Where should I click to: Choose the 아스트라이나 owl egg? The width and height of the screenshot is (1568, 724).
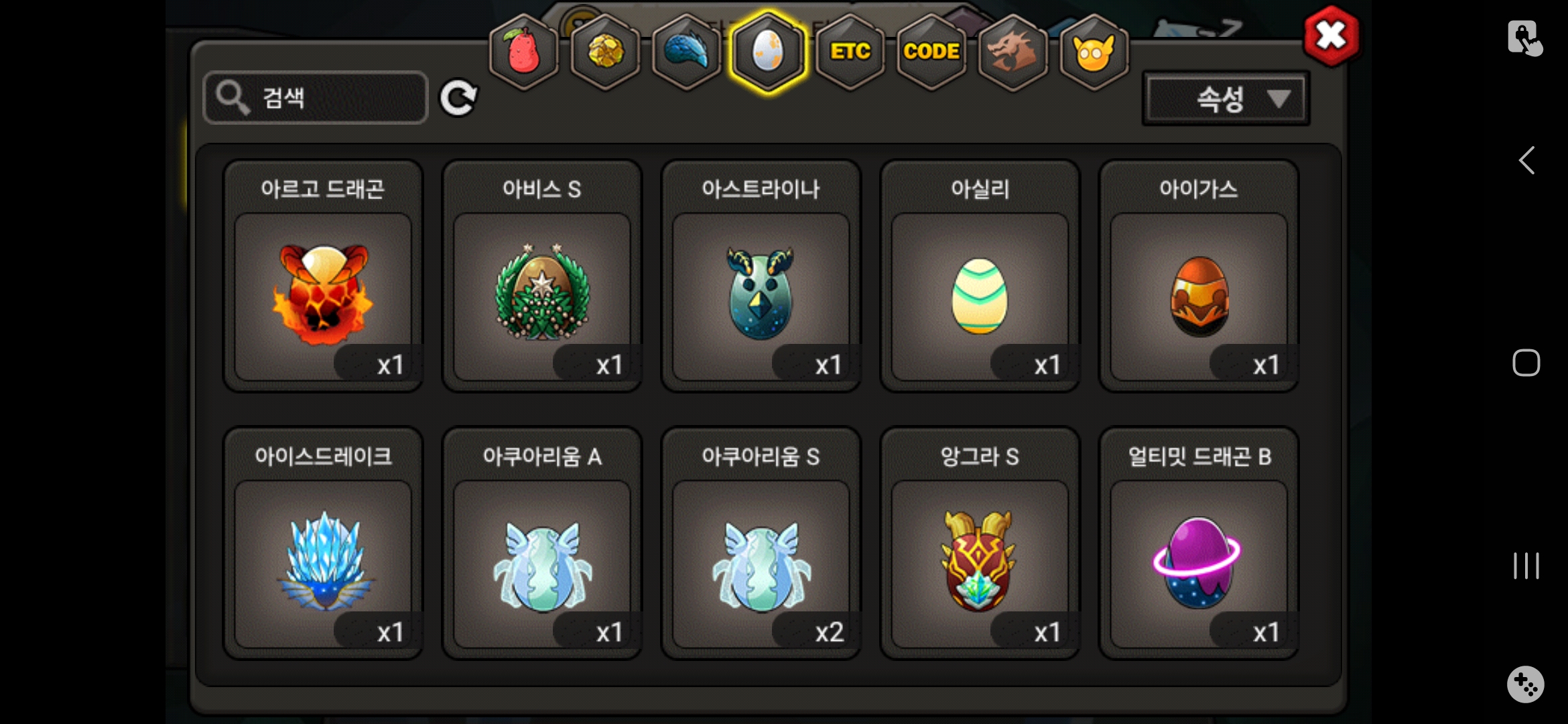(x=761, y=276)
